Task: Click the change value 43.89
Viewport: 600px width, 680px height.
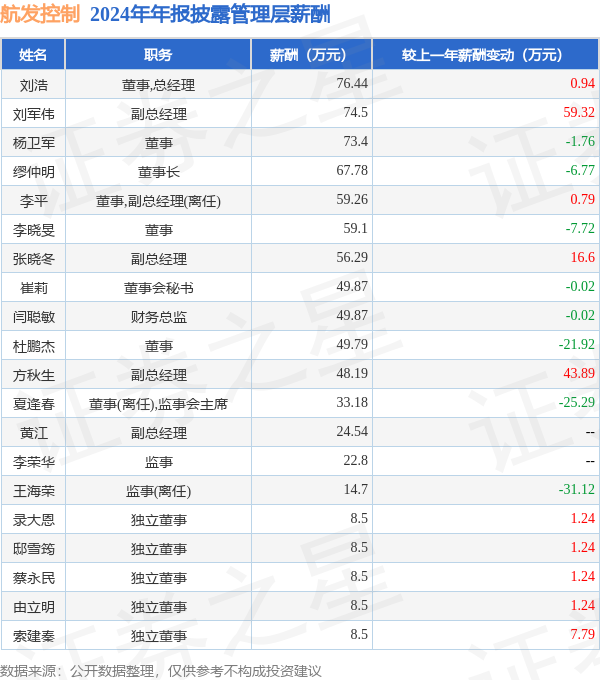Action: click(579, 373)
